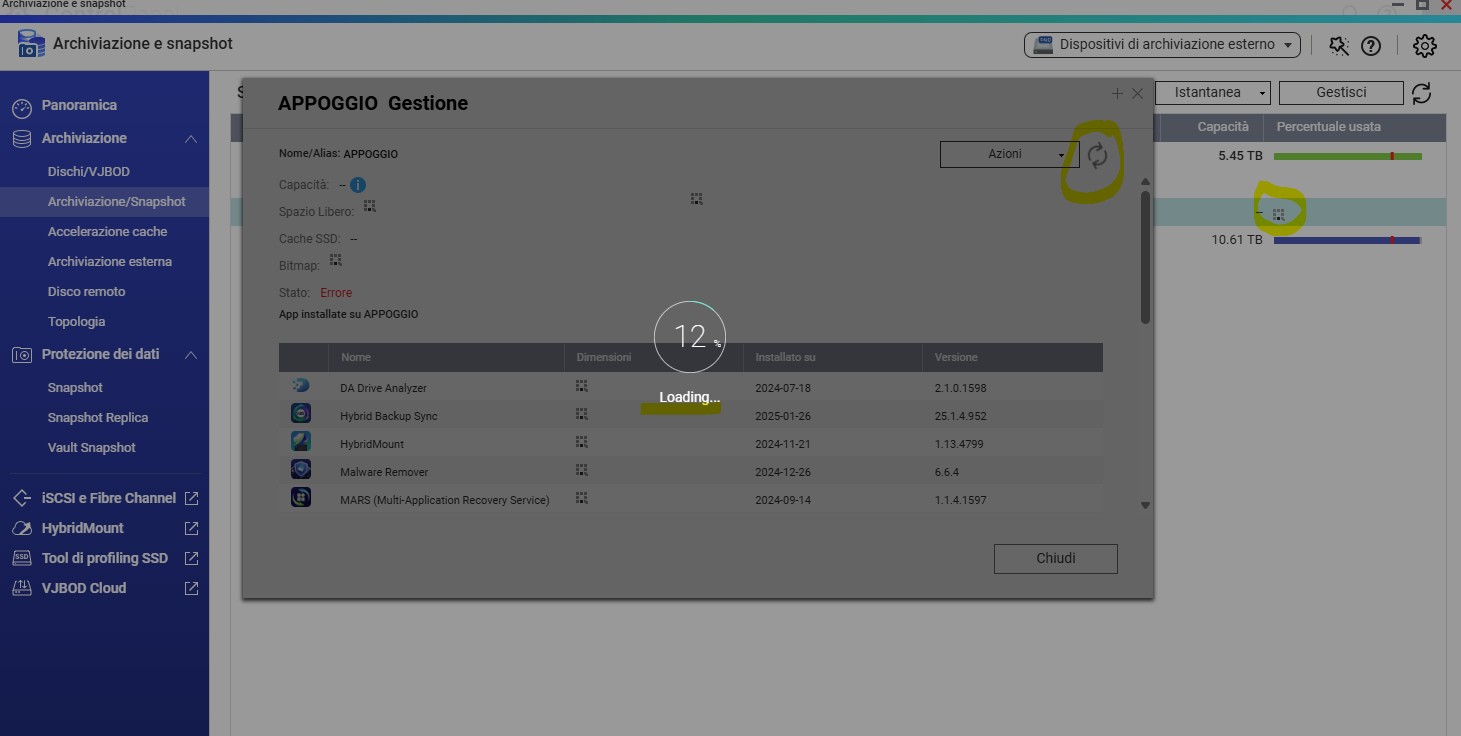This screenshot has width=1461, height=736.
Task: Click the Gestisci button
Action: [x=1341, y=93]
